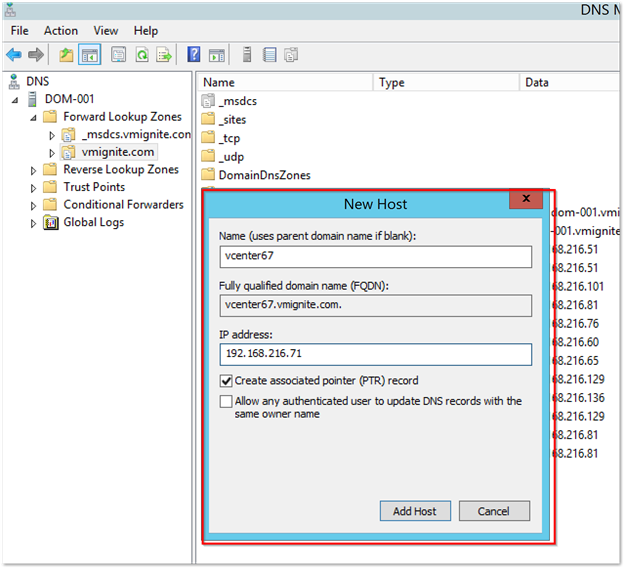Image resolution: width=624 pixels, height=568 pixels.
Task: Click Cancel in New Host dialog
Action: pos(493,511)
